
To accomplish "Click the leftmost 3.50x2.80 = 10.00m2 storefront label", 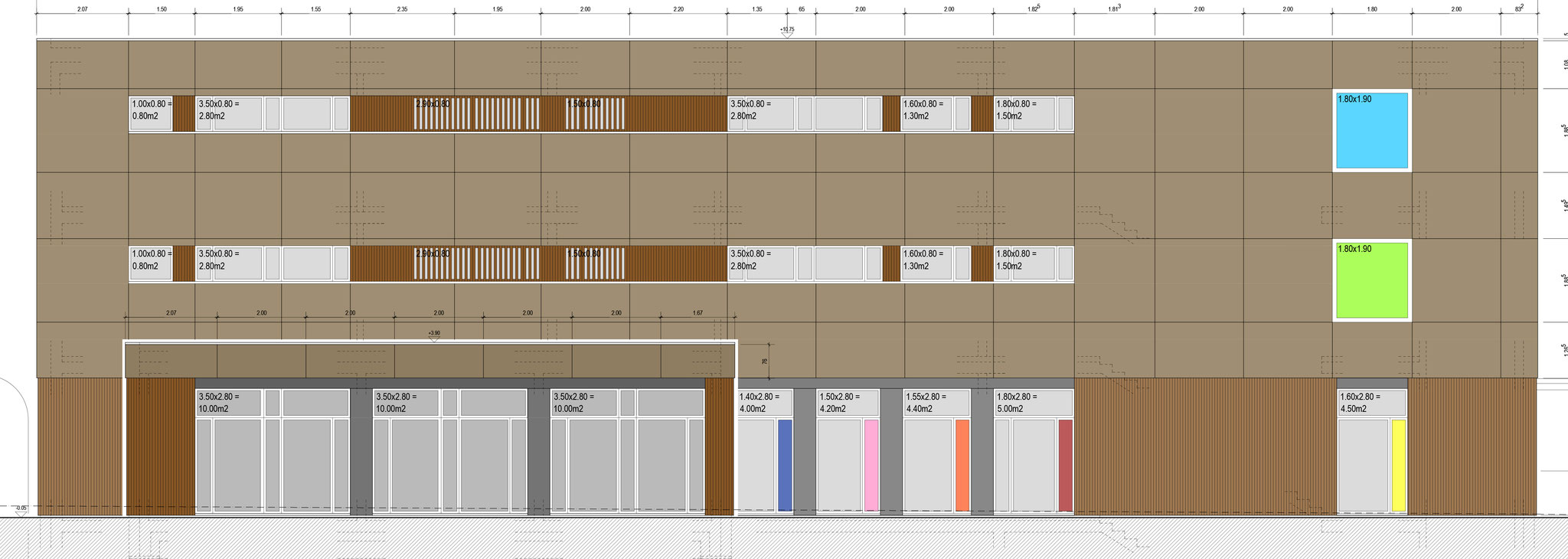I will [x=219, y=403].
